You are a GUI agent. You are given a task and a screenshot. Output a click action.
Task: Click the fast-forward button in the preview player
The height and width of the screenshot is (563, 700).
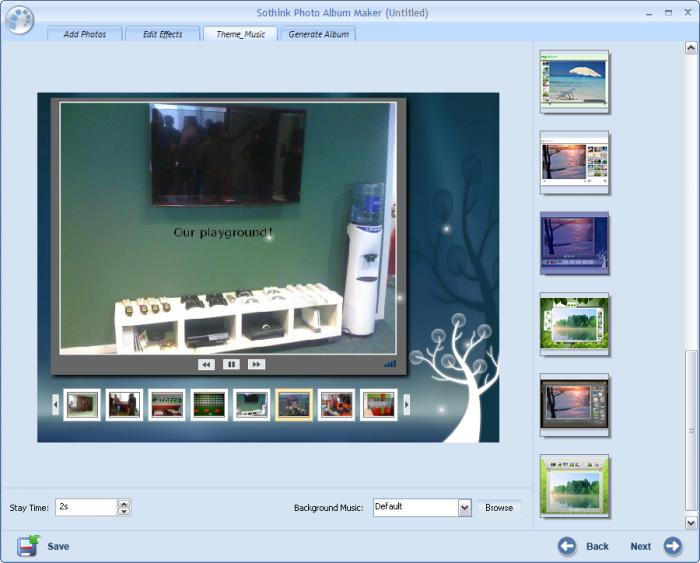256,364
